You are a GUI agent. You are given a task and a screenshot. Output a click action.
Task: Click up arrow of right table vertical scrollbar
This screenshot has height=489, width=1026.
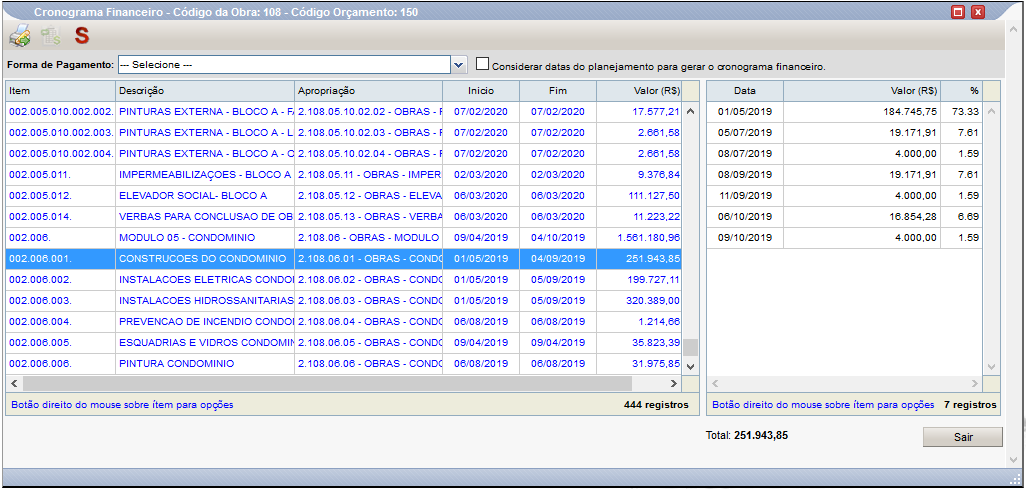[991, 111]
